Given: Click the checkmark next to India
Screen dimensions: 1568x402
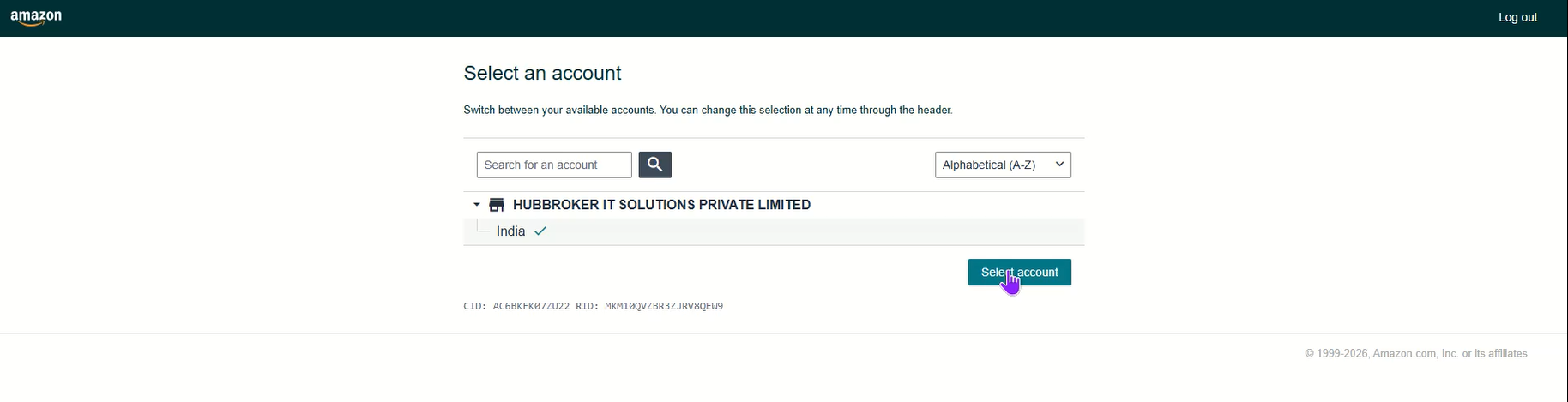Looking at the screenshot, I should [540, 231].
